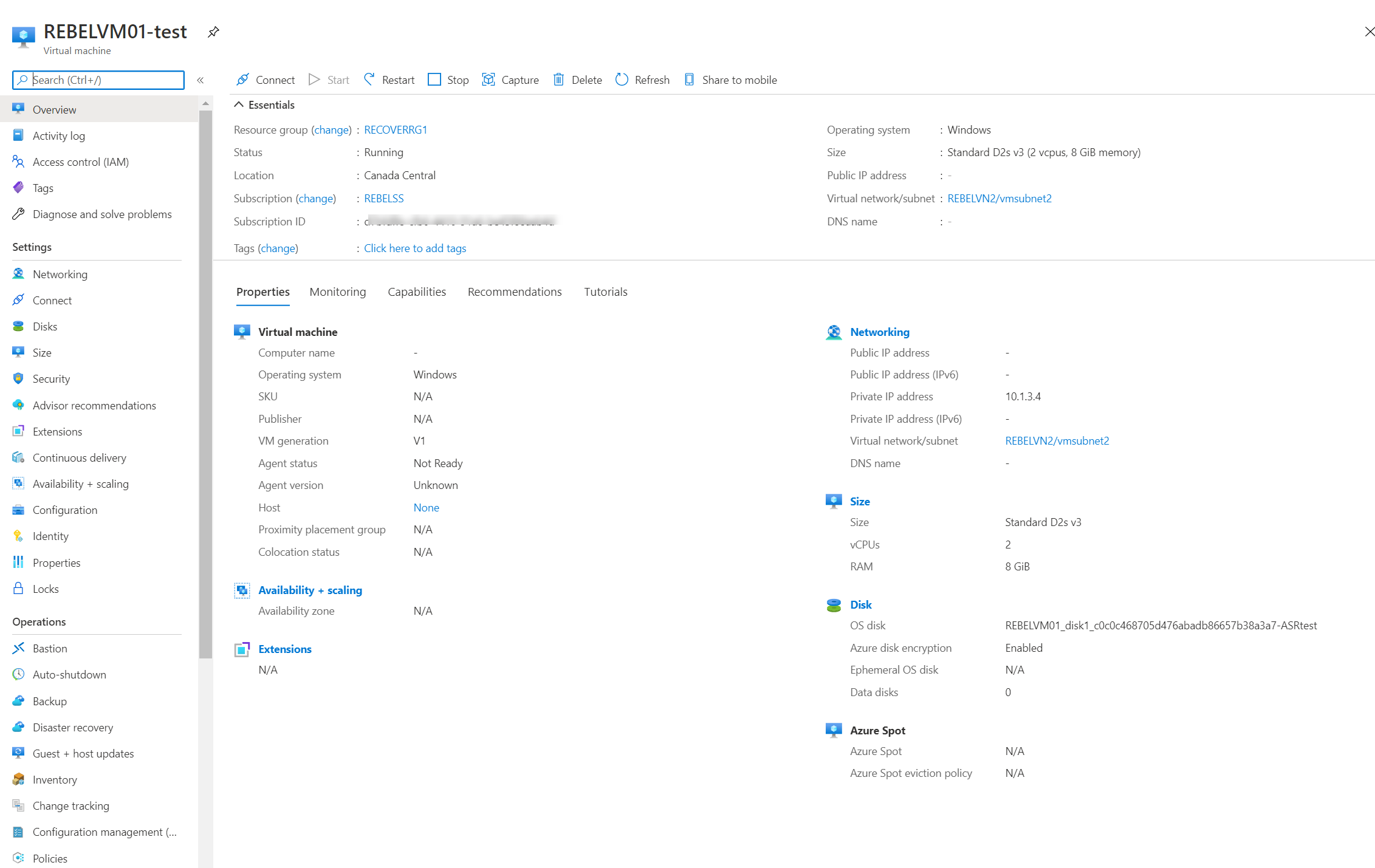1375x868 pixels.
Task: Open the Overview menu item
Action: point(99,109)
